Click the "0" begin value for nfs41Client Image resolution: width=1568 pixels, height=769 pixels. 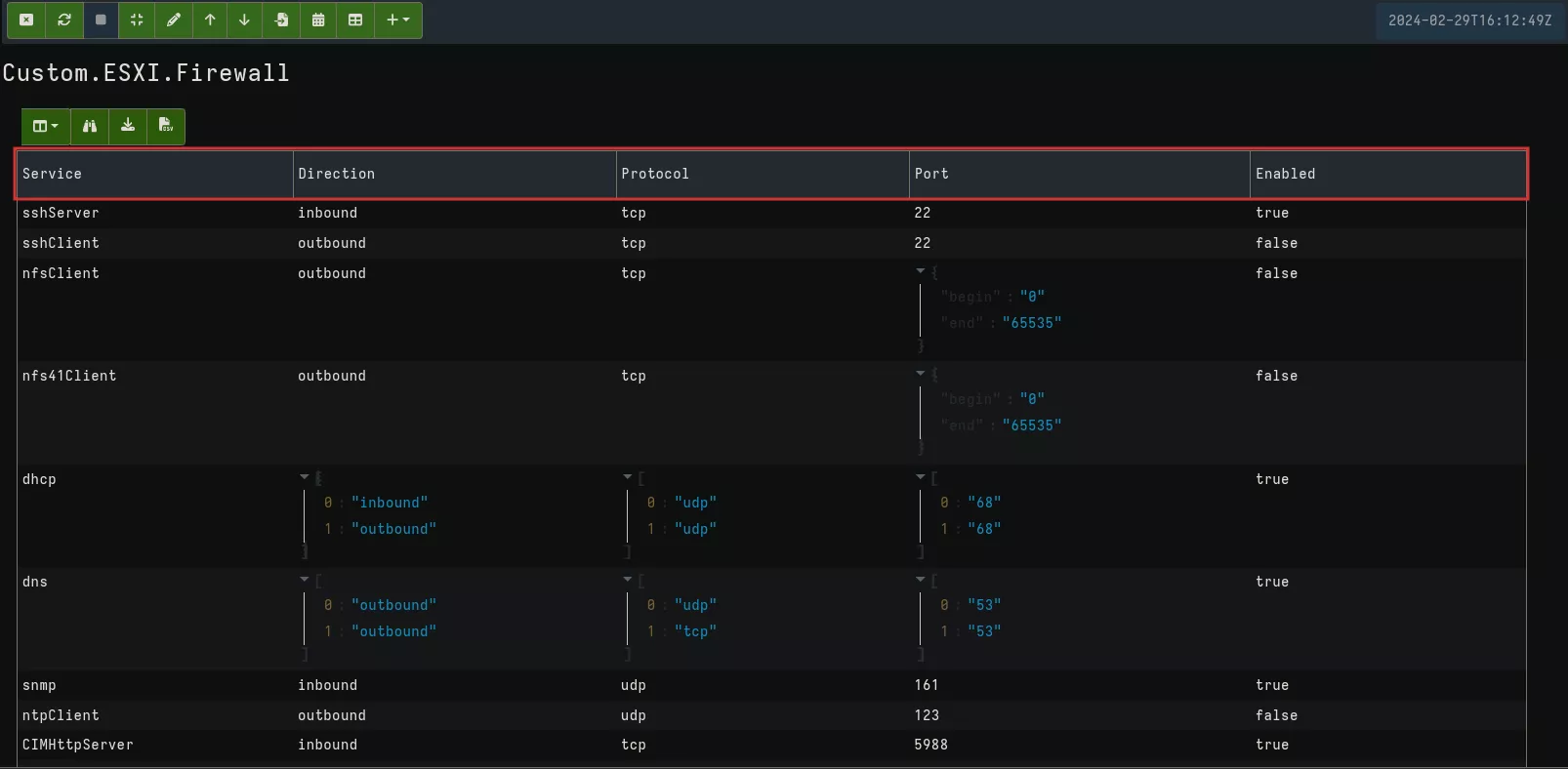pos(1033,399)
